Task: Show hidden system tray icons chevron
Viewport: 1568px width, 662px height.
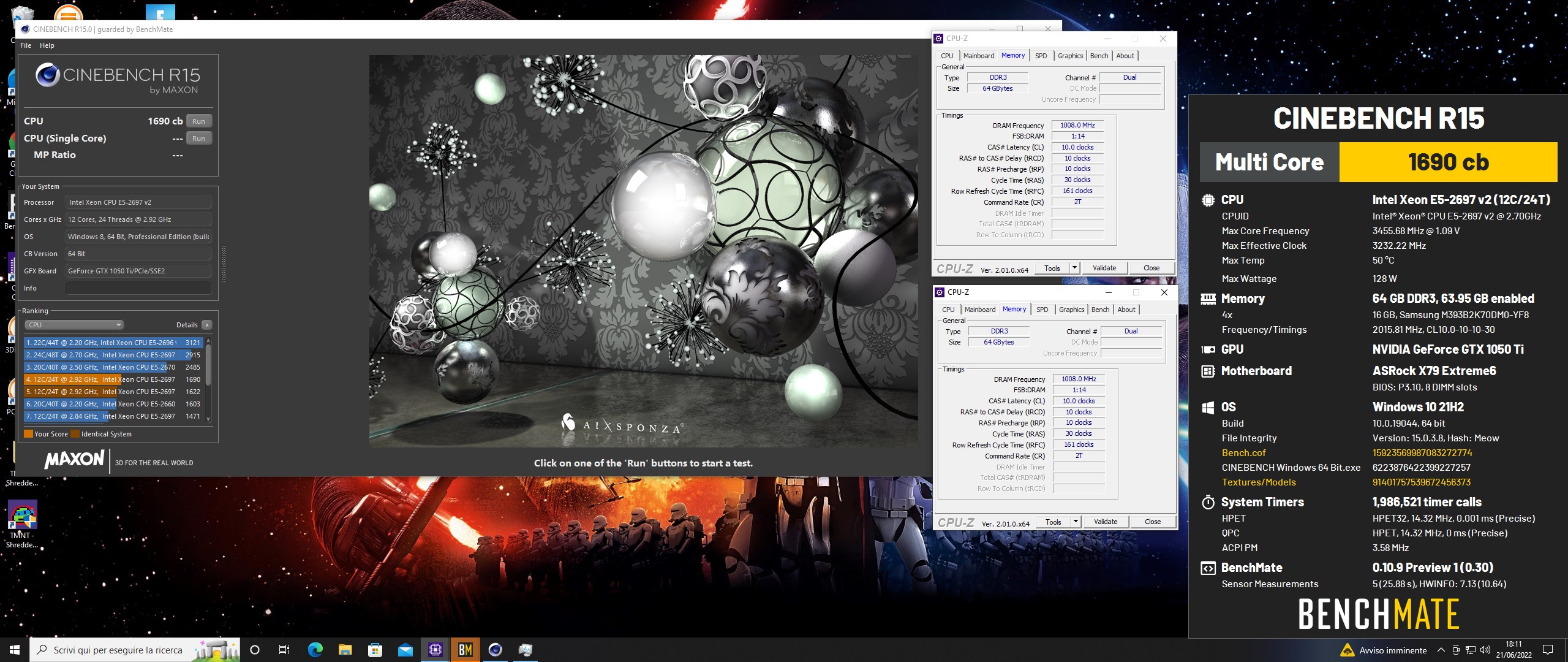Action: coord(1441,650)
